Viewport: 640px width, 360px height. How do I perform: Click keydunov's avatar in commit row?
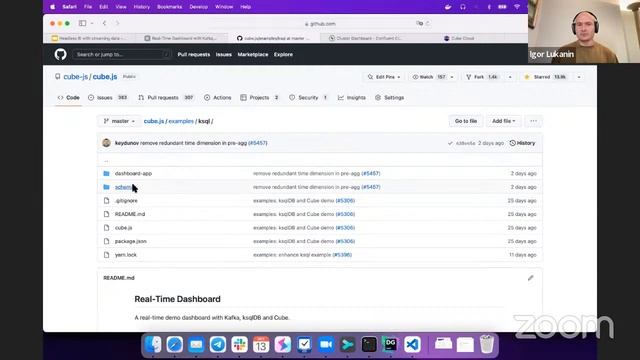pos(107,143)
